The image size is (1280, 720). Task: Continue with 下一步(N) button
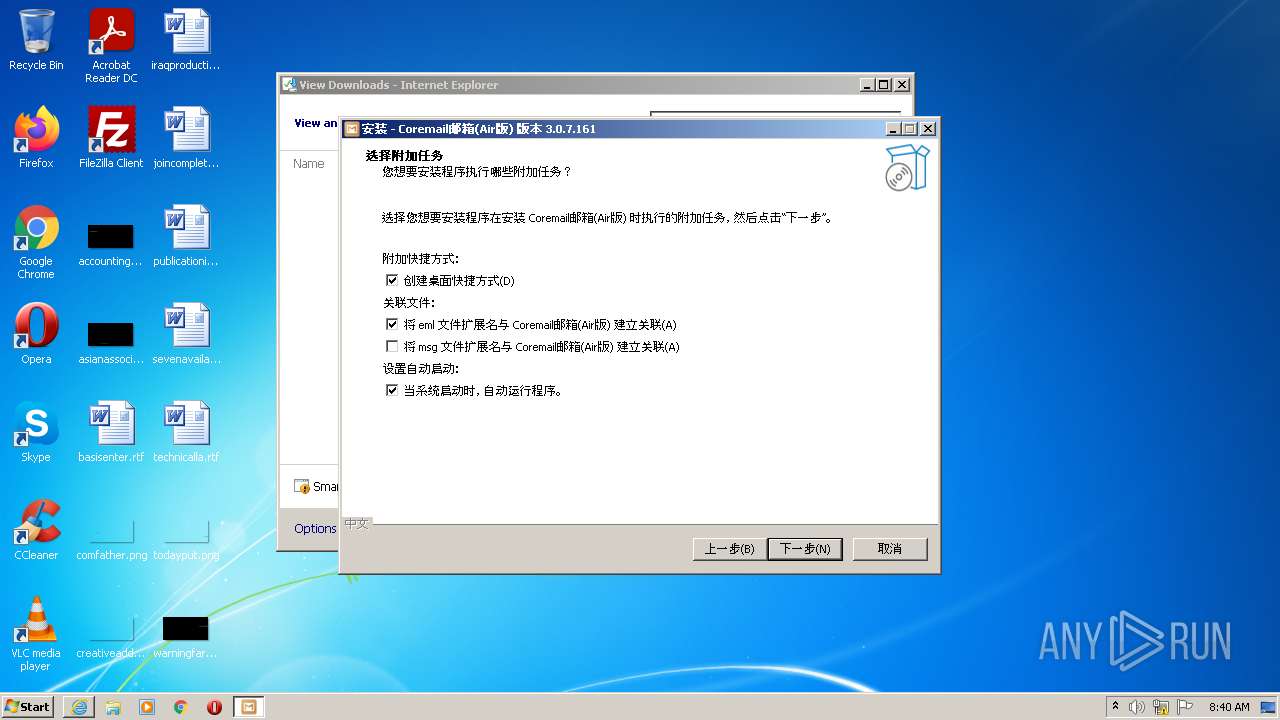click(805, 549)
